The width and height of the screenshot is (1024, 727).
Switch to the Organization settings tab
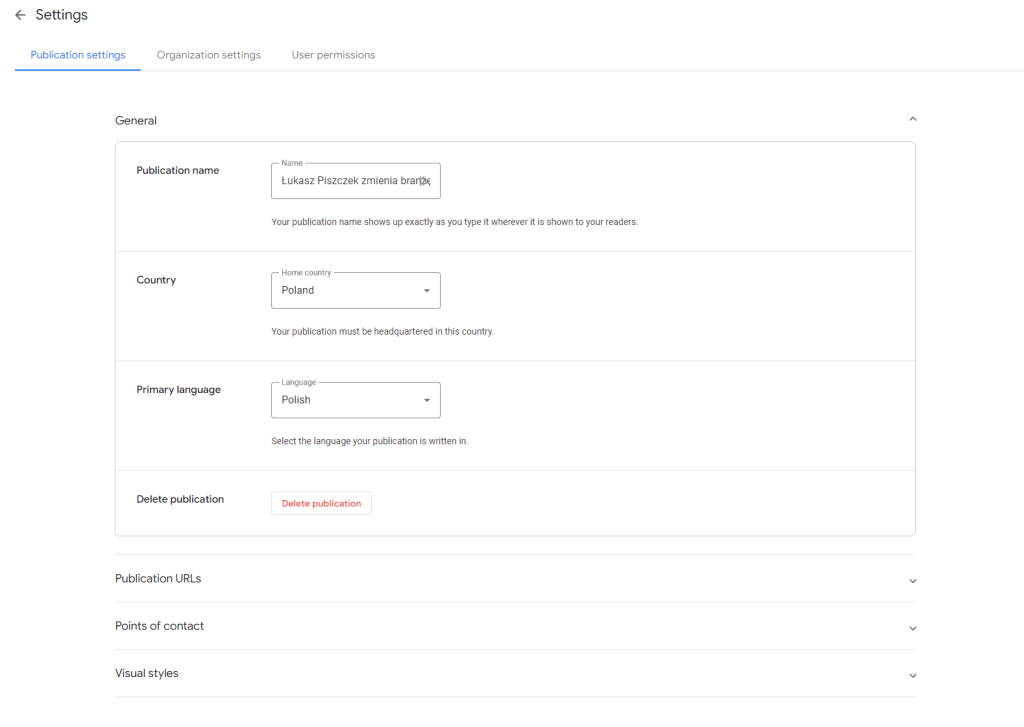point(208,55)
